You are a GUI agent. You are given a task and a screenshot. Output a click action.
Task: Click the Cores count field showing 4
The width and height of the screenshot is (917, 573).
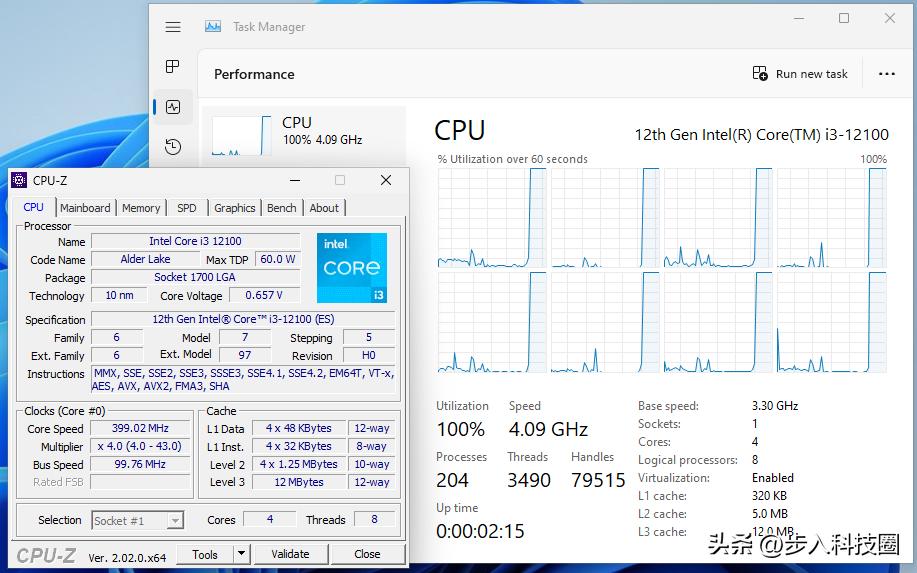(x=270, y=519)
